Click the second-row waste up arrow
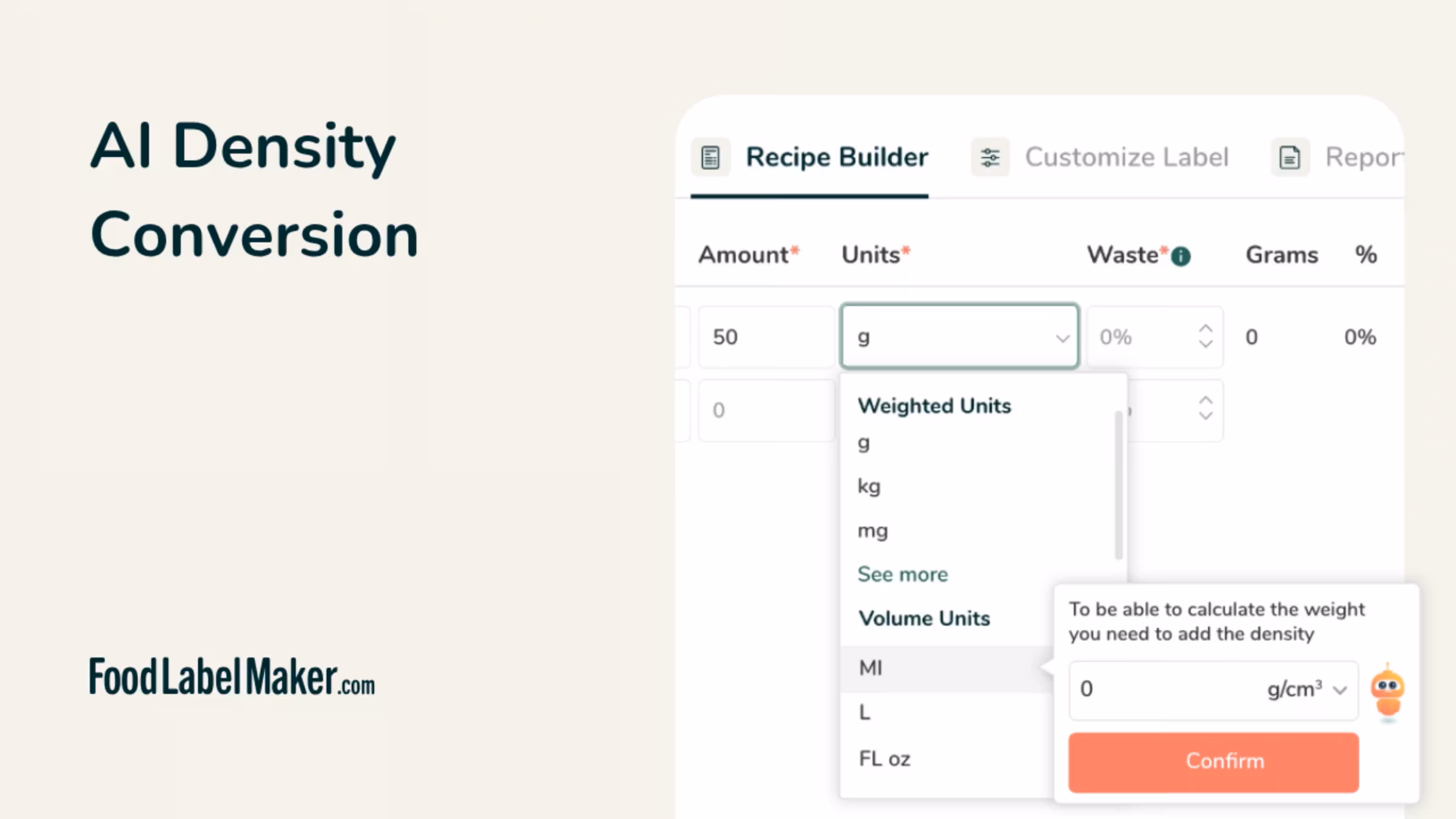Screen dimensions: 1456x819 pyautogui.click(x=1205, y=400)
